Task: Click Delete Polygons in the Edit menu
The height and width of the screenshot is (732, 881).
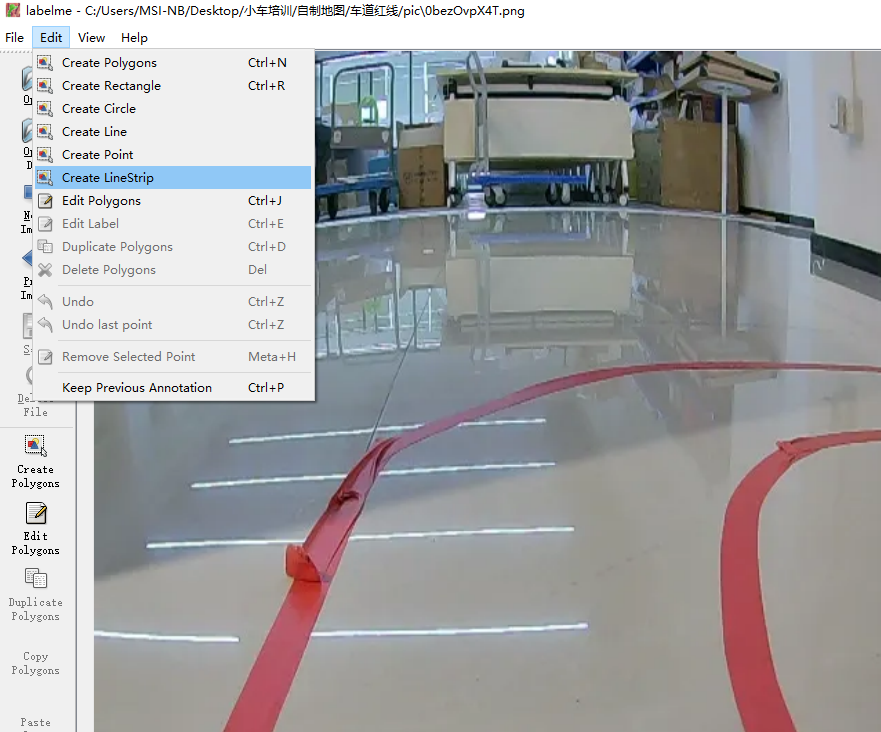Action: tap(108, 270)
